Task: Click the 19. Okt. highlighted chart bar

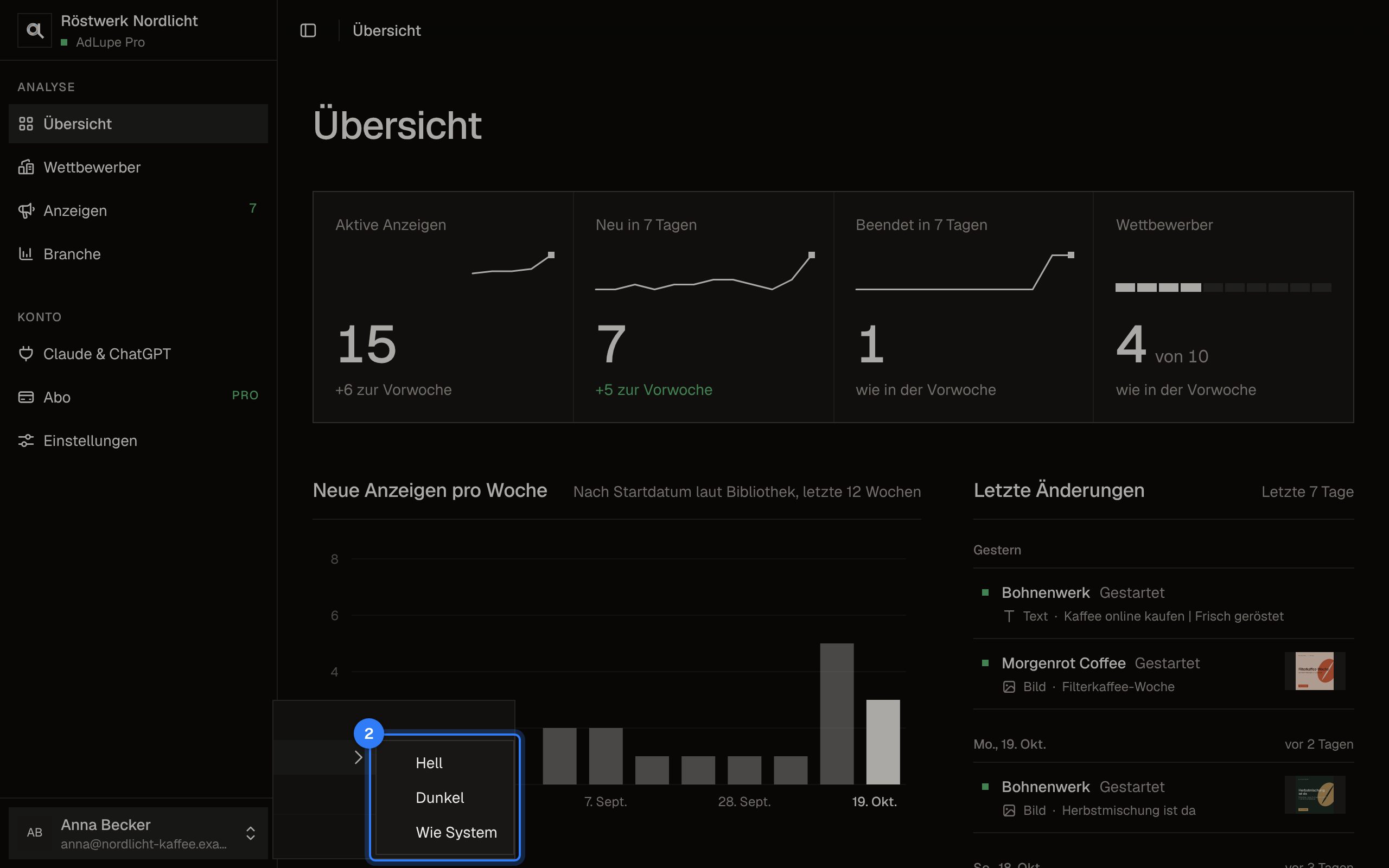Action: tap(883, 742)
